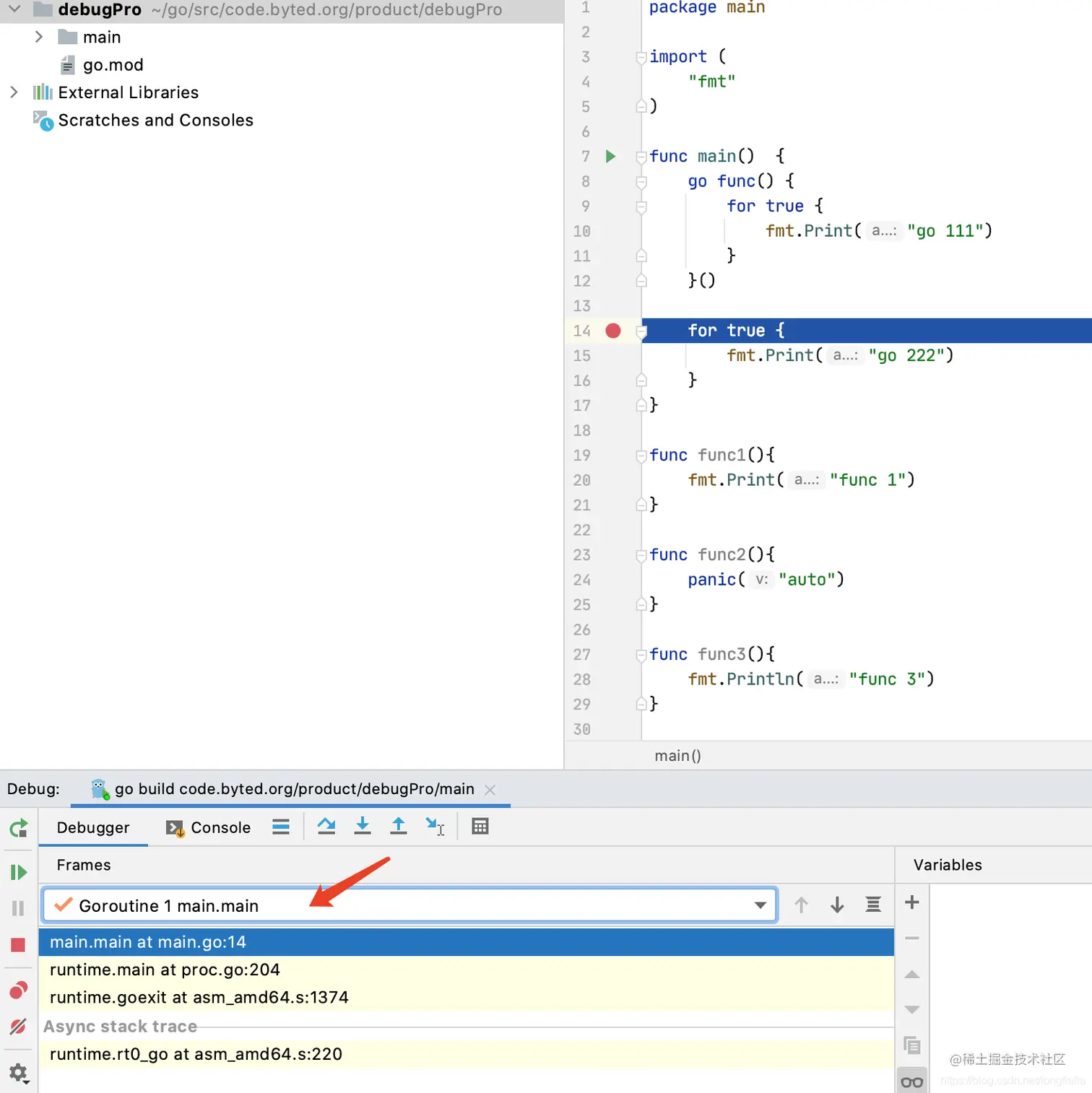Move watch up
Image resolution: width=1092 pixels, height=1093 pixels.
(912, 975)
